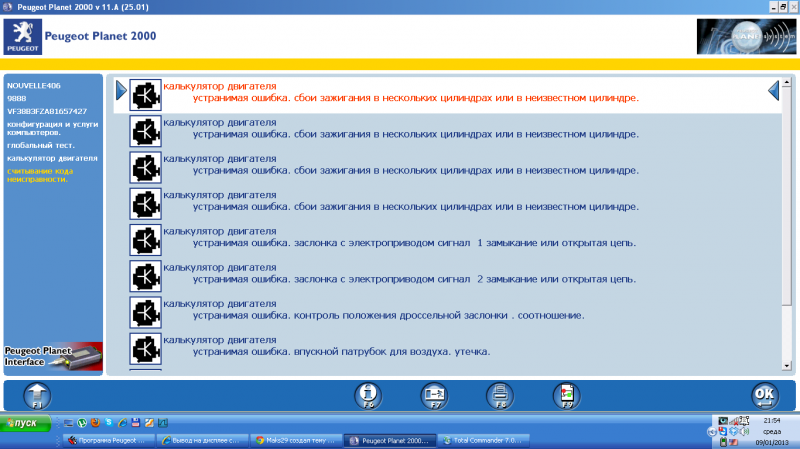Screen dimensions: 800x449
Task: Click engine icon for 'впускной патрубок' fault
Action: coord(145,348)
